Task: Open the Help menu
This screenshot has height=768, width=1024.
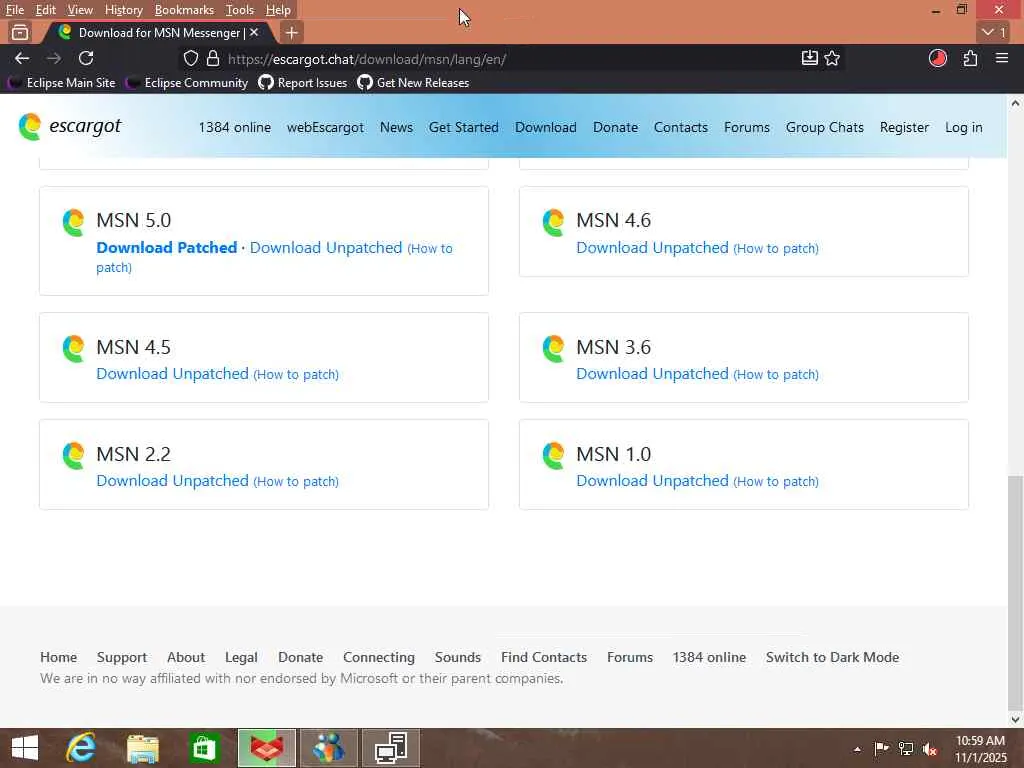Action: (x=278, y=10)
